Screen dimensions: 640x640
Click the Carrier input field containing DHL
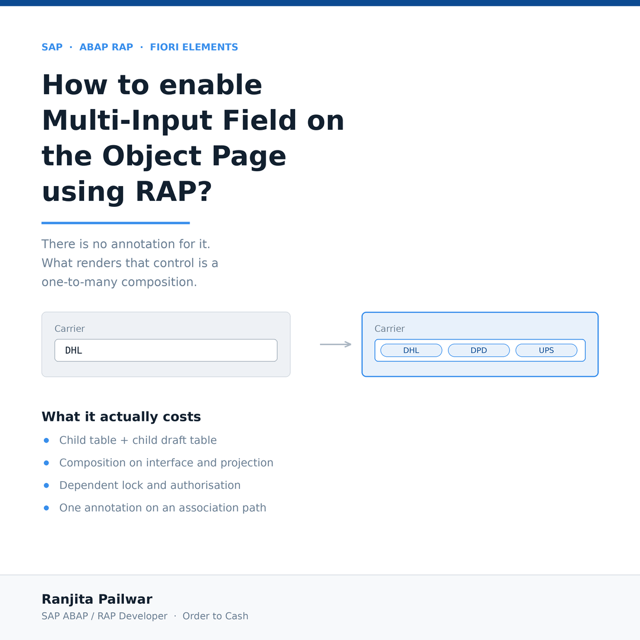click(x=166, y=350)
